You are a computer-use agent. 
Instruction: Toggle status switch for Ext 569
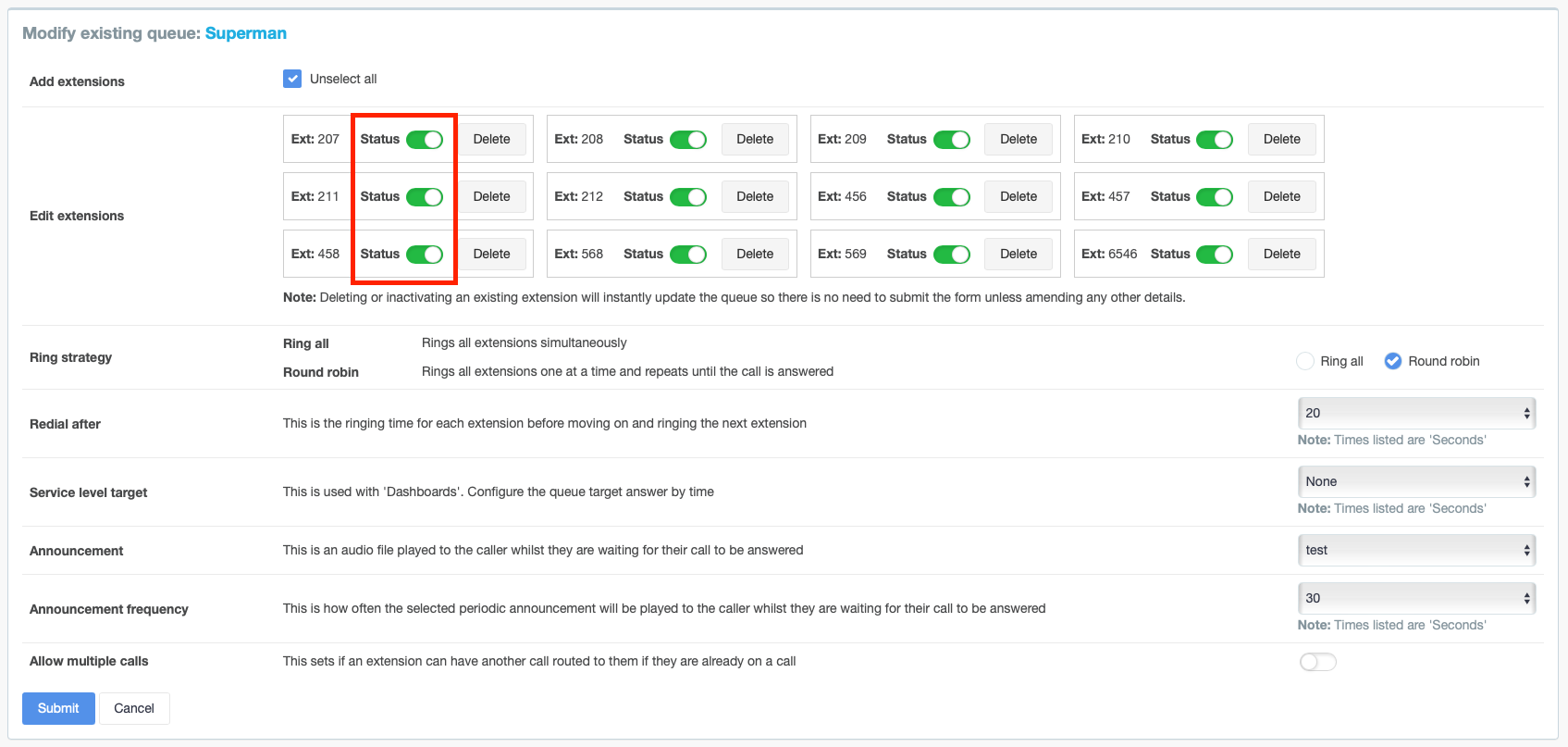952,255
